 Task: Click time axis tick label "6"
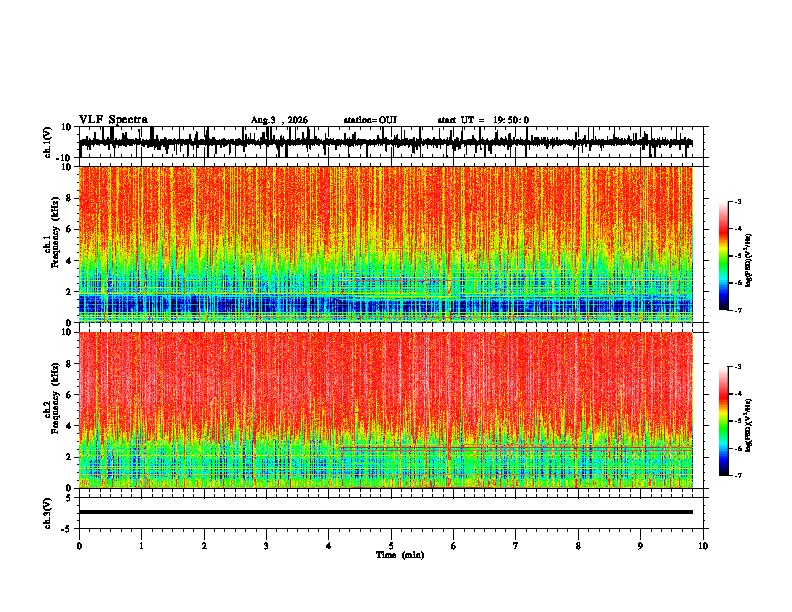[454, 546]
